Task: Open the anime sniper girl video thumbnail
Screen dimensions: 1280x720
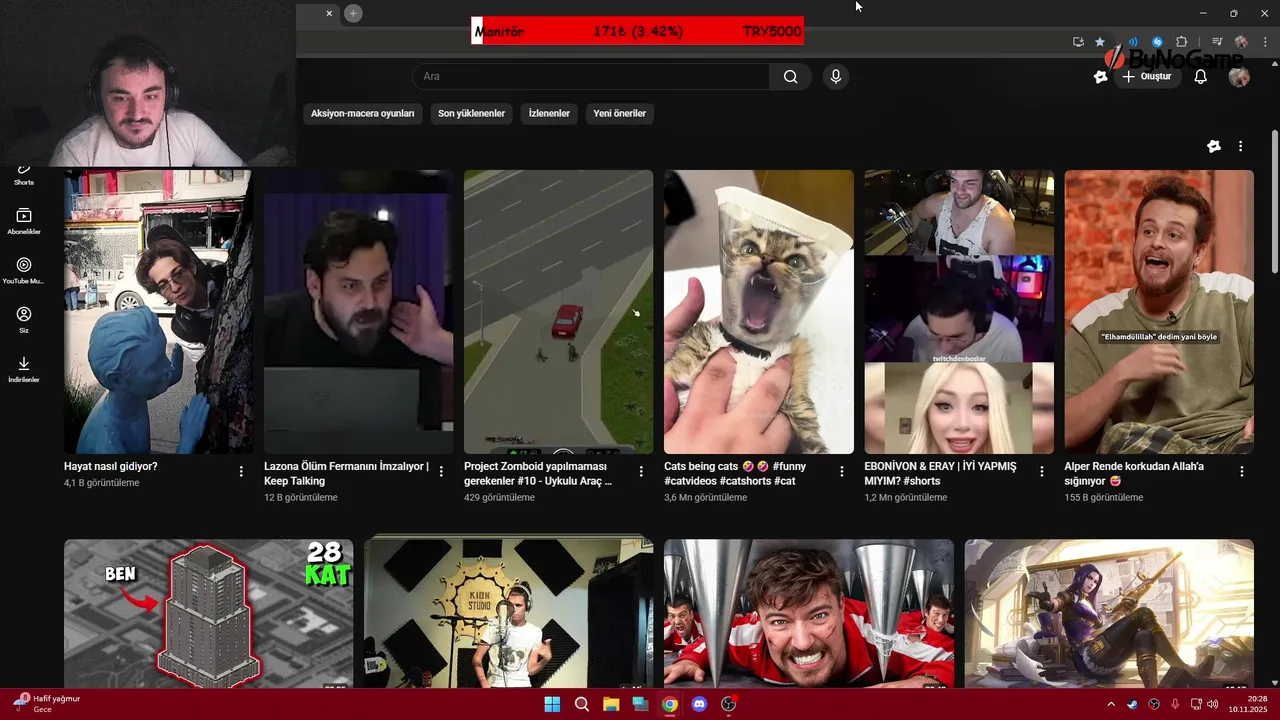Action: click(x=1109, y=614)
